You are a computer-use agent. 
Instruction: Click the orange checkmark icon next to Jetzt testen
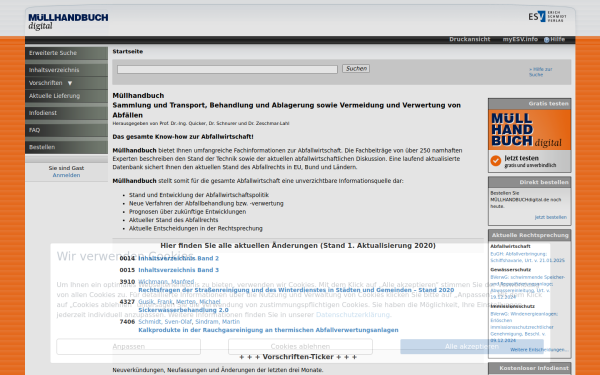click(x=496, y=161)
